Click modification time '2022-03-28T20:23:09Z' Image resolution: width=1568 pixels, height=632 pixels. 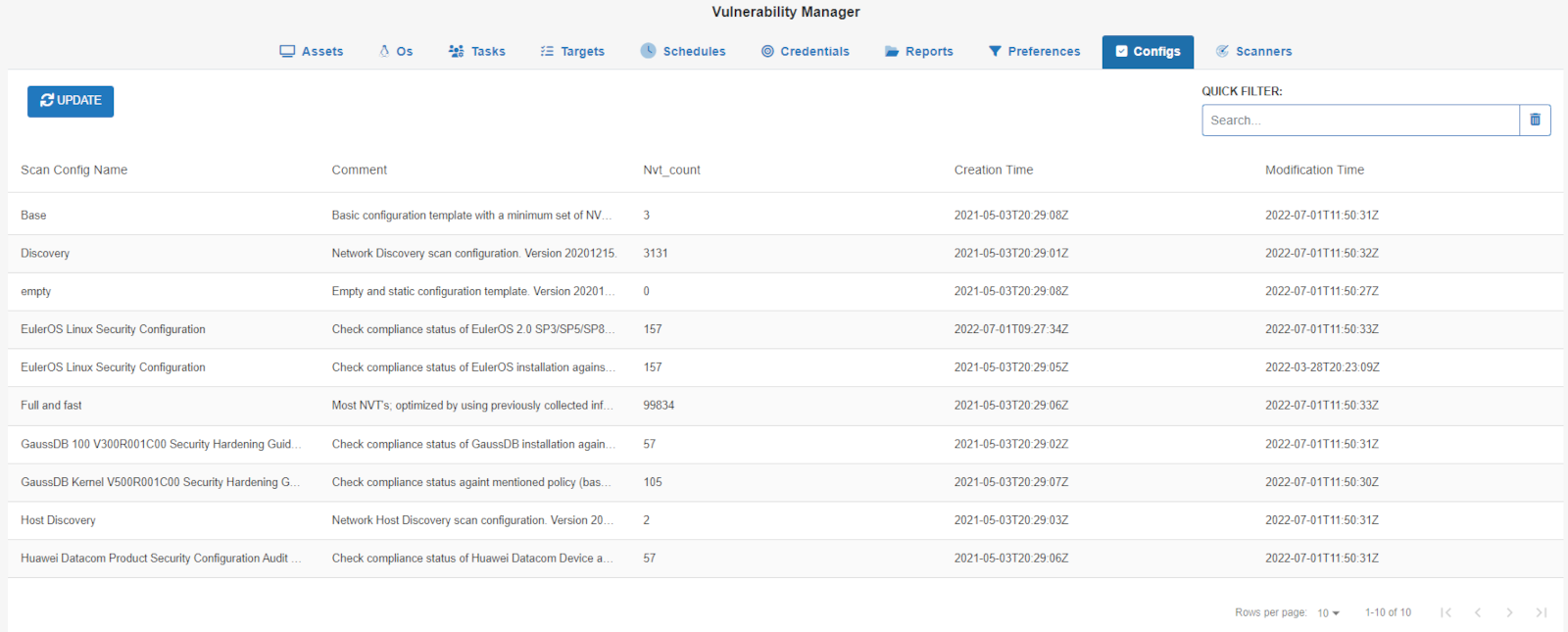click(x=1322, y=367)
